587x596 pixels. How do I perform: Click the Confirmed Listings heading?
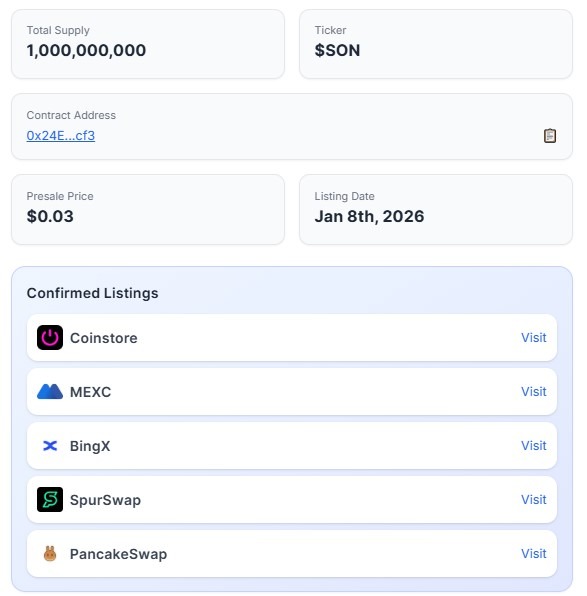point(92,293)
